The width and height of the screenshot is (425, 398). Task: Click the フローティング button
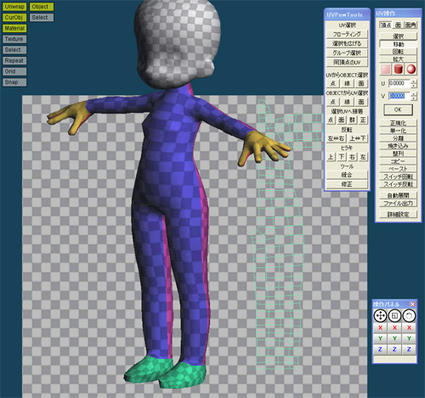[347, 34]
